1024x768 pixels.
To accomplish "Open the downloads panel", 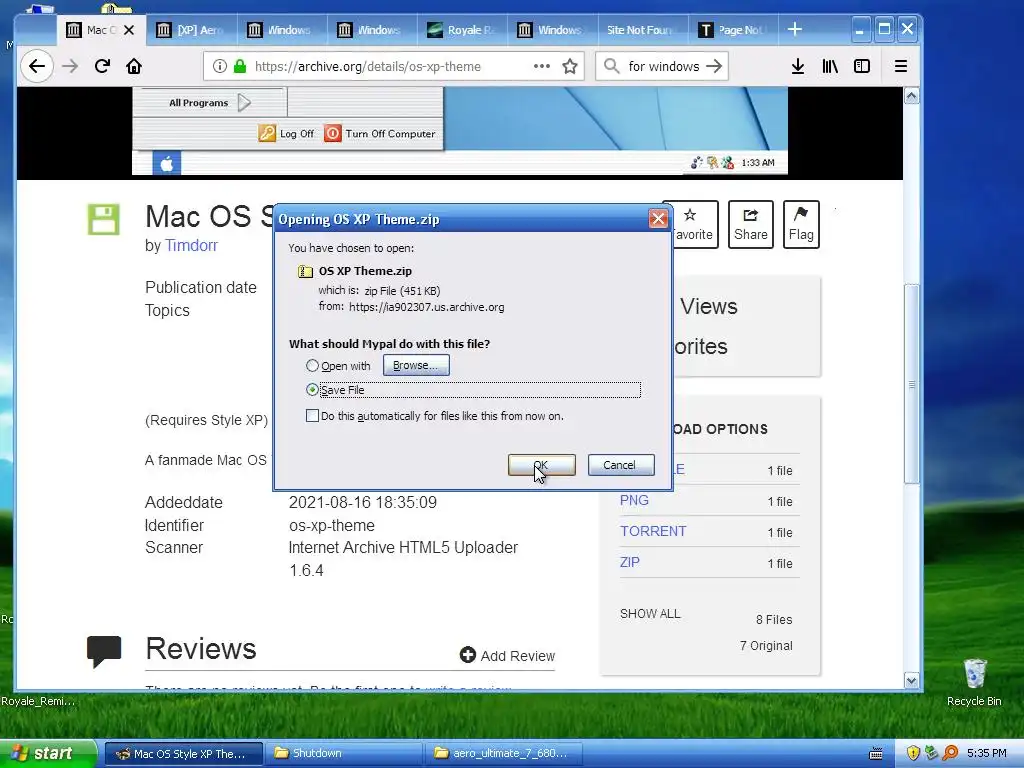I will (797, 66).
